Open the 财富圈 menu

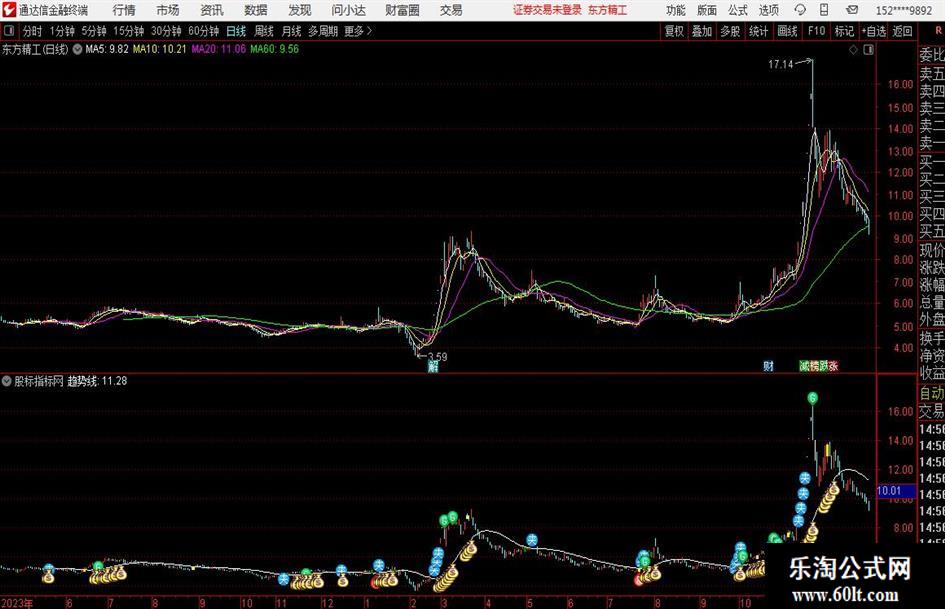(403, 10)
